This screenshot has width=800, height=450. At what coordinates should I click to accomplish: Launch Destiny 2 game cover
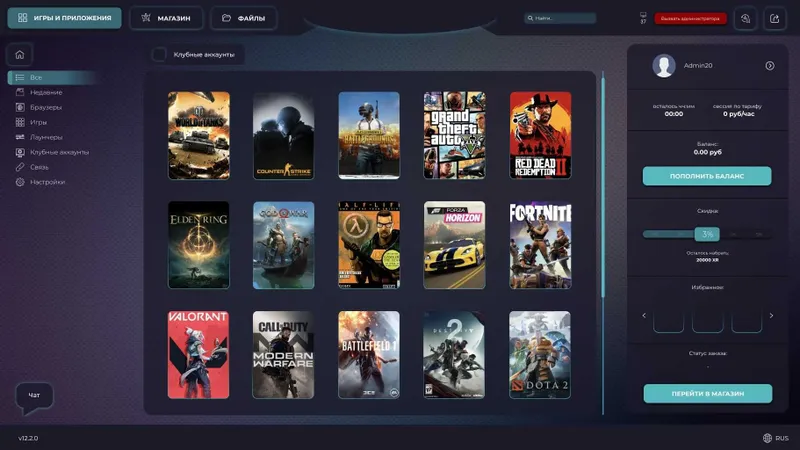pyautogui.click(x=454, y=355)
